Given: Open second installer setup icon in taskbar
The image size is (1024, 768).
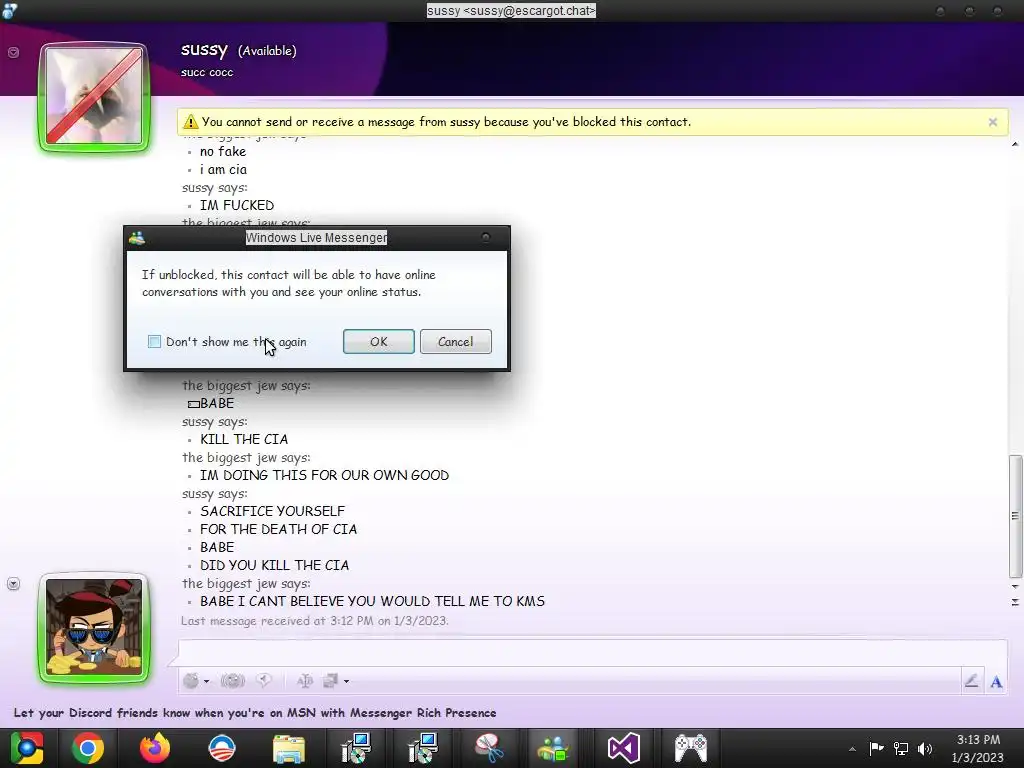Looking at the screenshot, I should [x=423, y=748].
